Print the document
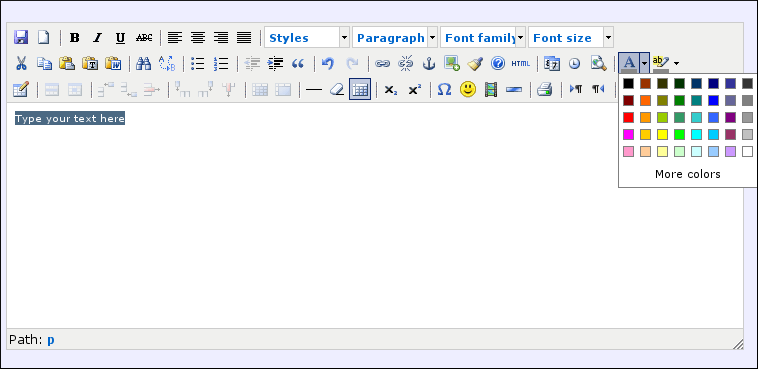The width and height of the screenshot is (758, 369). click(x=544, y=89)
